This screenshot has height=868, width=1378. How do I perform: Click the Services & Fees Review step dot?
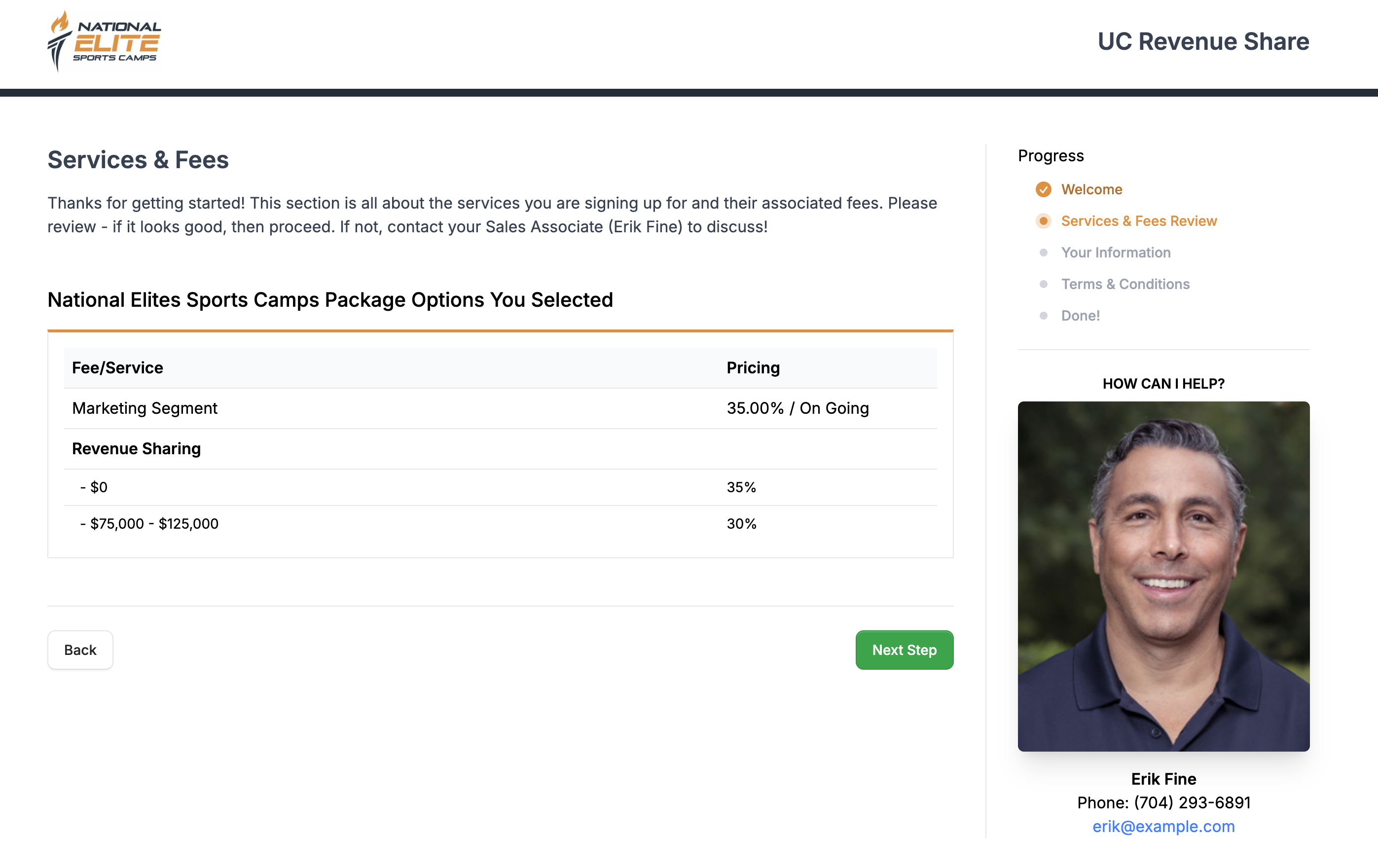click(x=1043, y=221)
